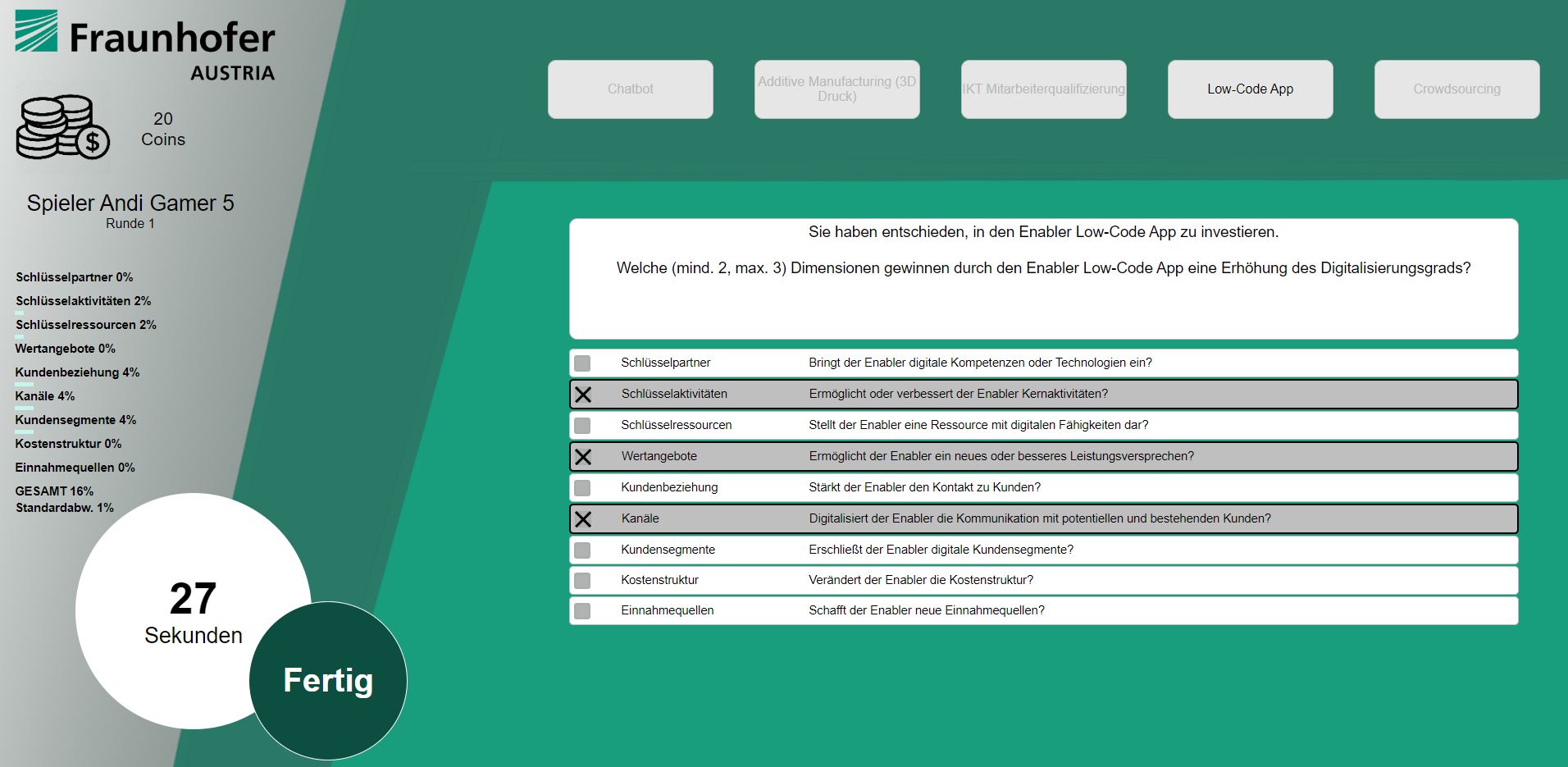Viewport: 1568px width, 767px height.
Task: Click Kundenbeziehung 4% stat
Action: [78, 372]
